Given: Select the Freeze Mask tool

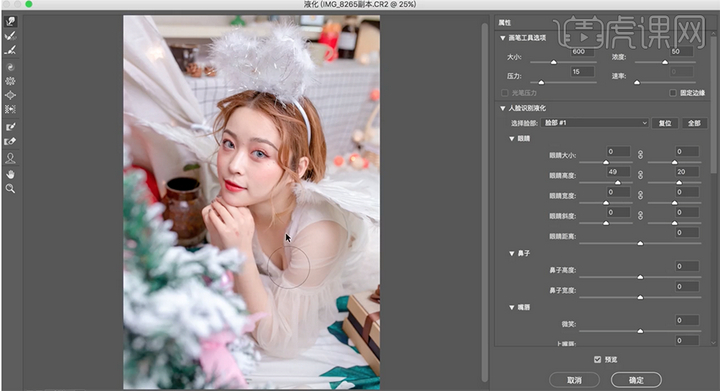Looking at the screenshot, I should tap(11, 127).
